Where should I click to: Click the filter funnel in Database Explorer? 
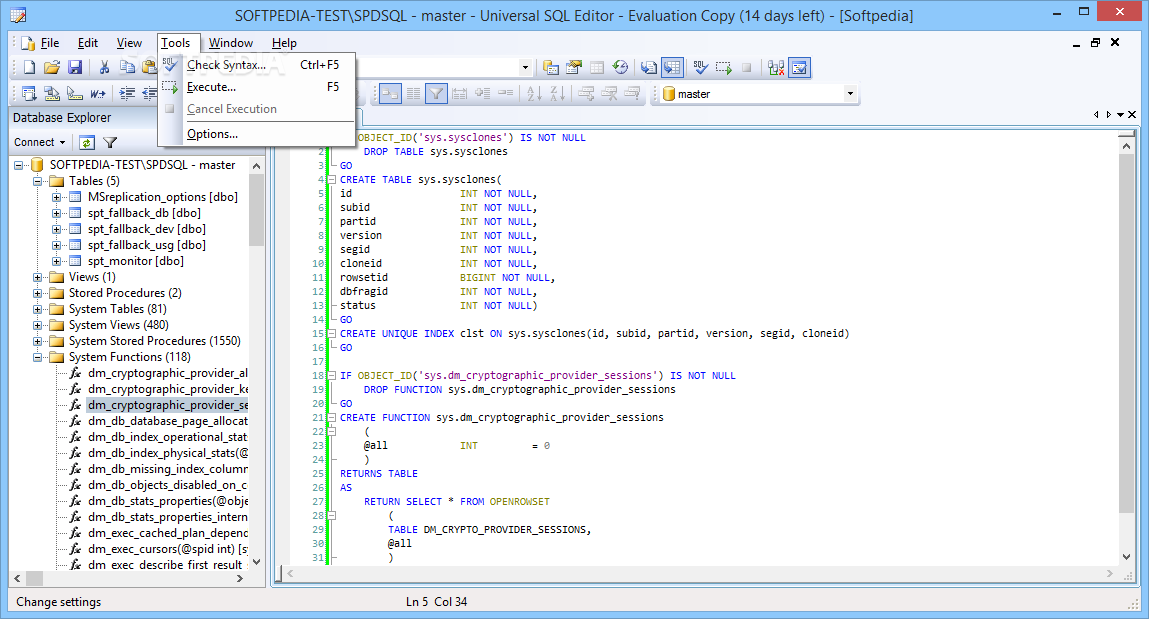coord(110,142)
